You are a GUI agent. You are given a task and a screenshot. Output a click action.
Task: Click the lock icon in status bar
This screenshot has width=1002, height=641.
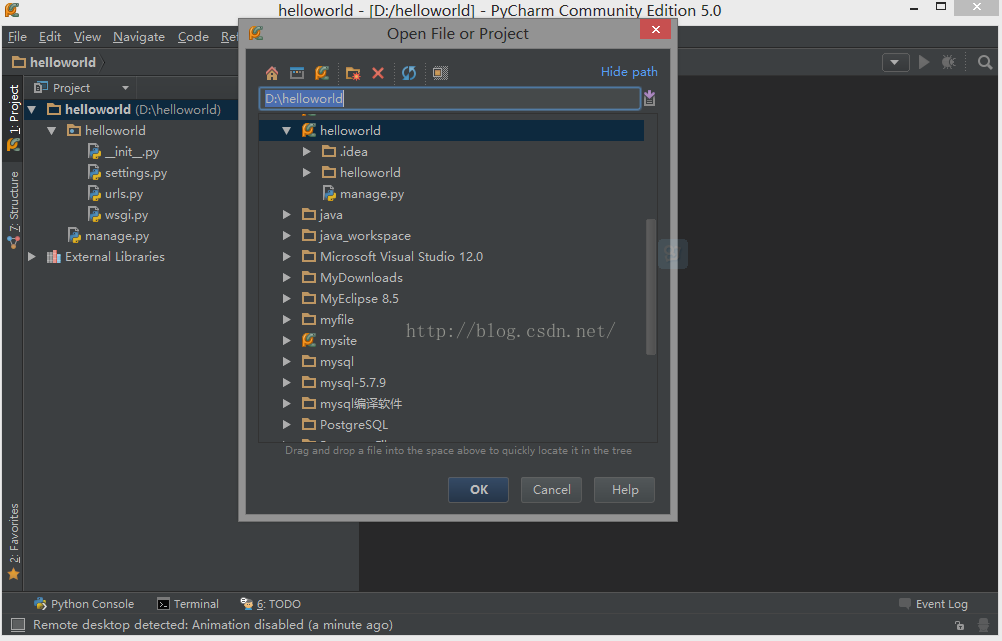[x=959, y=625]
